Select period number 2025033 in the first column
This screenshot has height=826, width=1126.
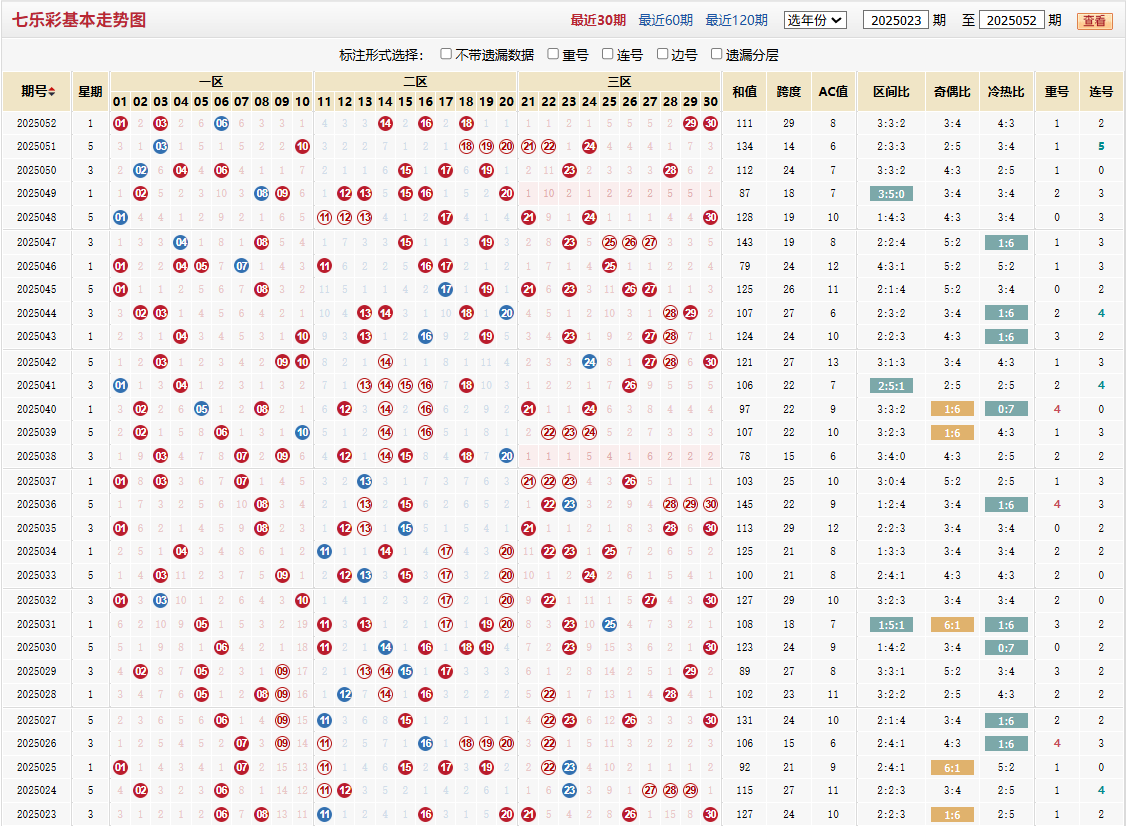coord(37,575)
